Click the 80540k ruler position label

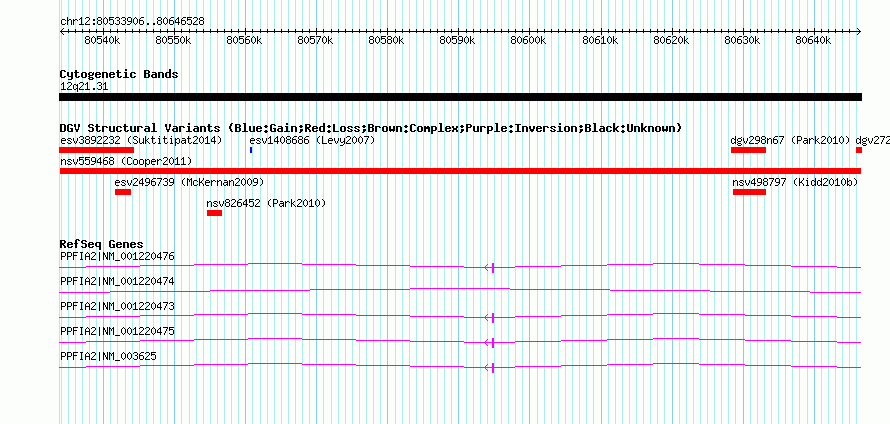pos(102,40)
